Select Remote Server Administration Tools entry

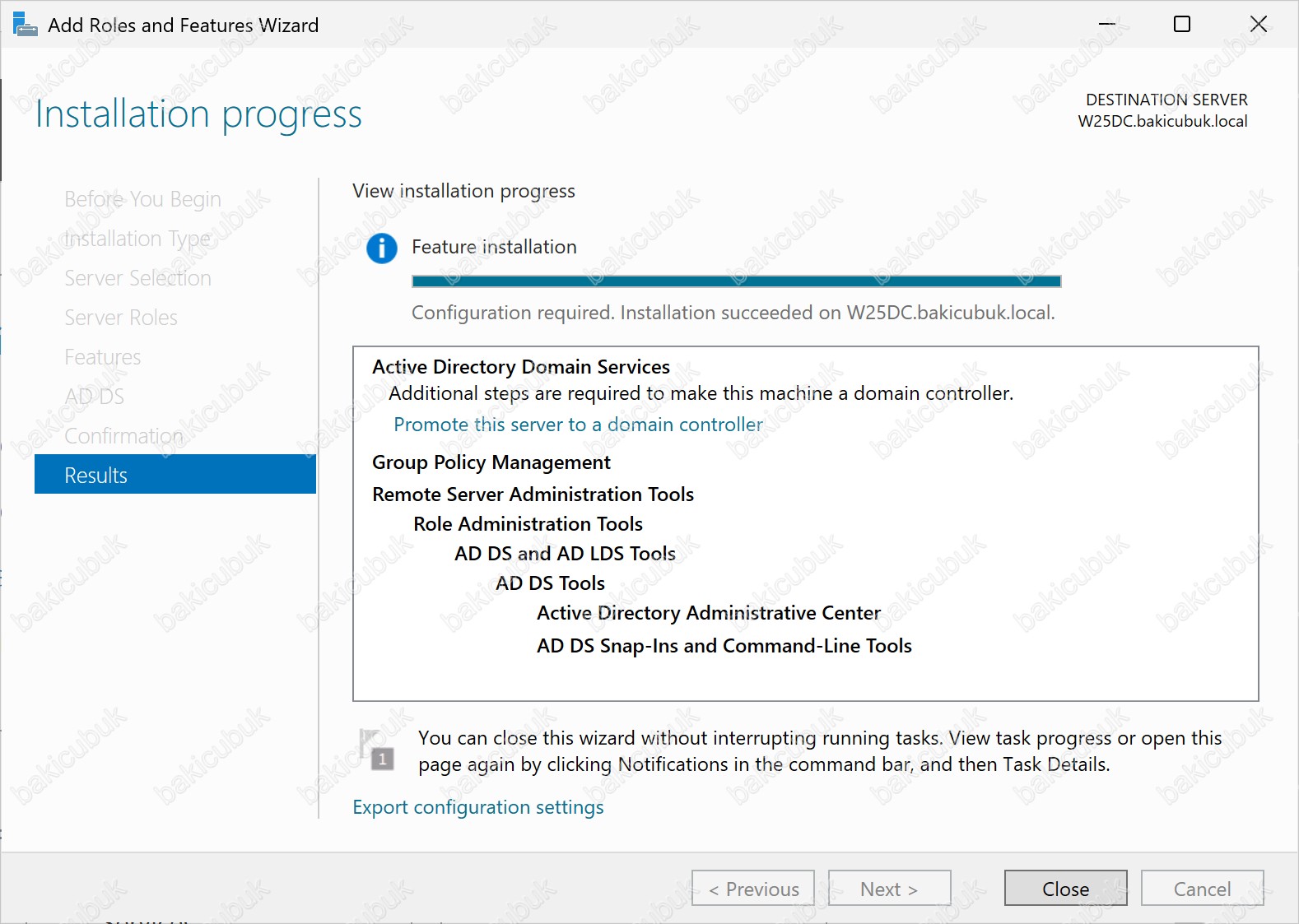[533, 495]
